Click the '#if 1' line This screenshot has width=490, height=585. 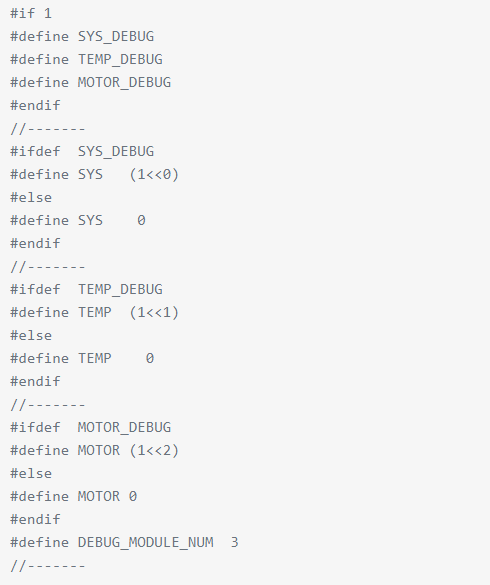(x=31, y=14)
